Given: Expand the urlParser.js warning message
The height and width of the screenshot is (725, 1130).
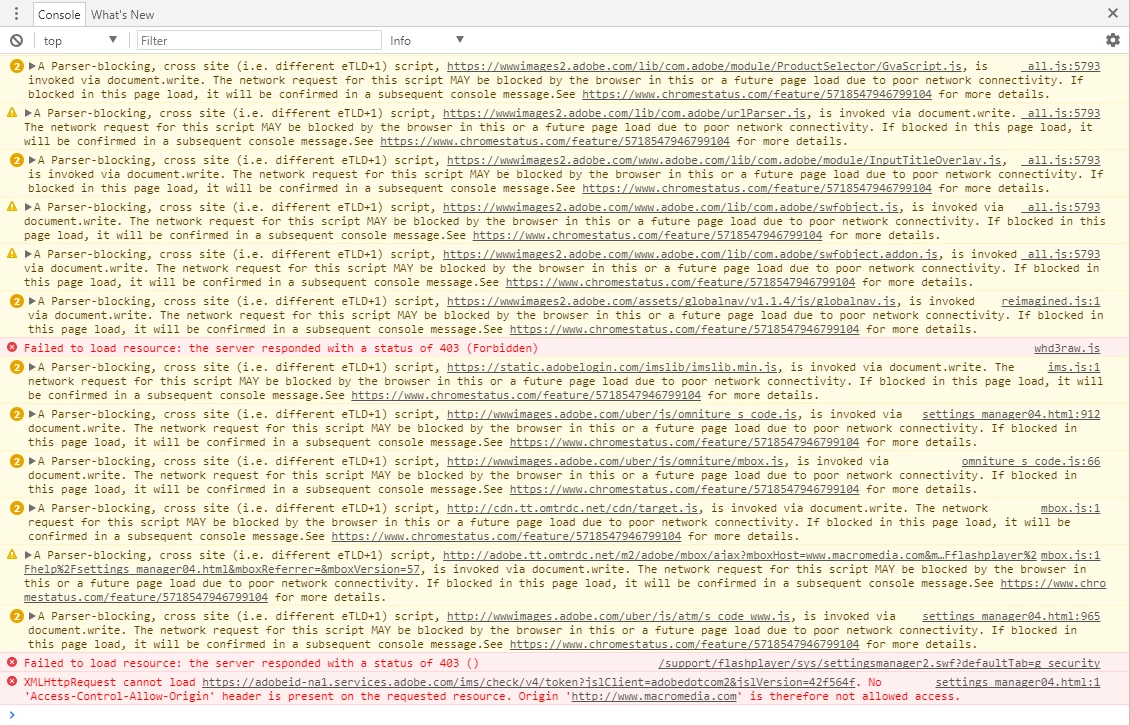Looking at the screenshot, I should pos(28,113).
